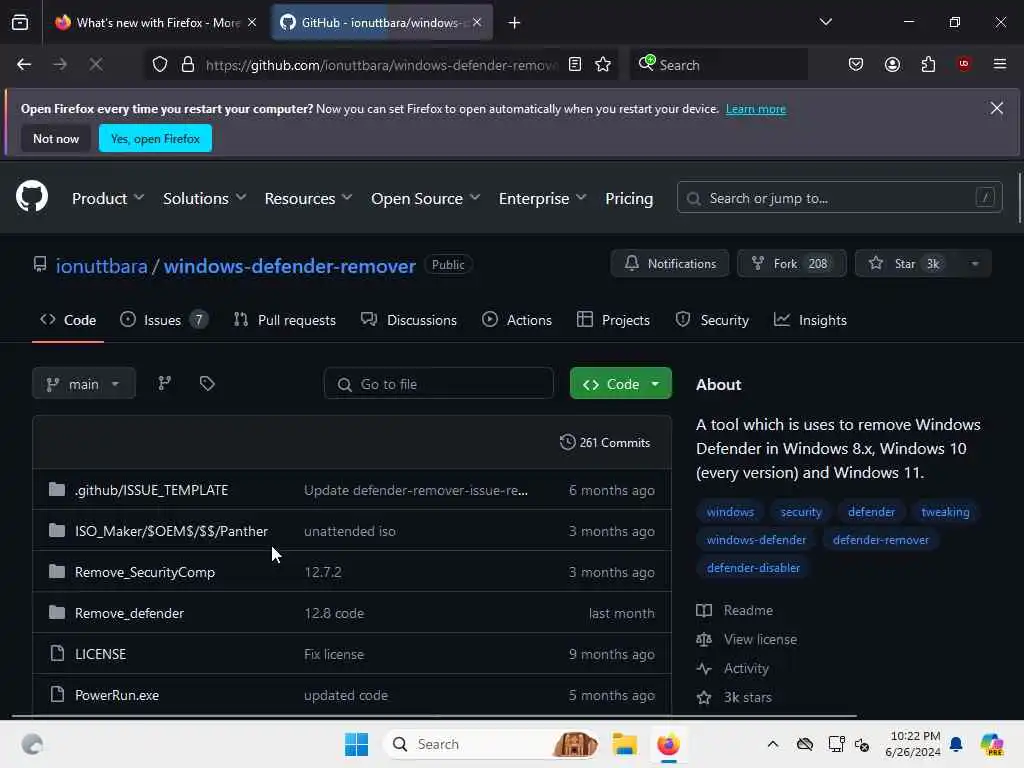Expand the Enterprise menu
The width and height of the screenshot is (1024, 768).
pyautogui.click(x=543, y=198)
